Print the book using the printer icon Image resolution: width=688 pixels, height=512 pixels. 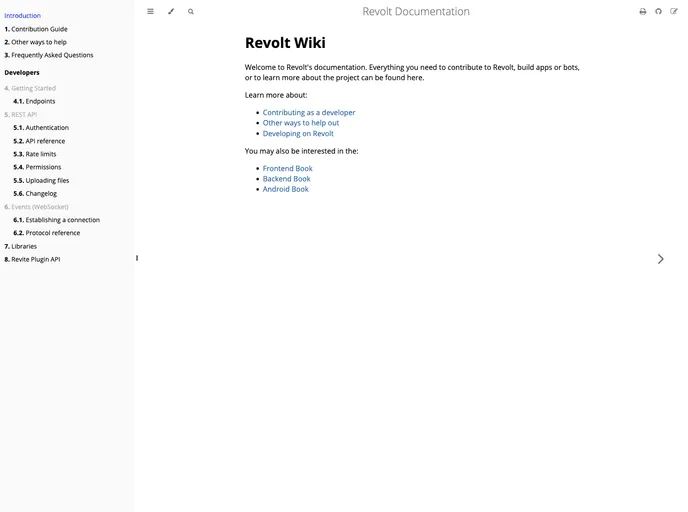click(643, 11)
